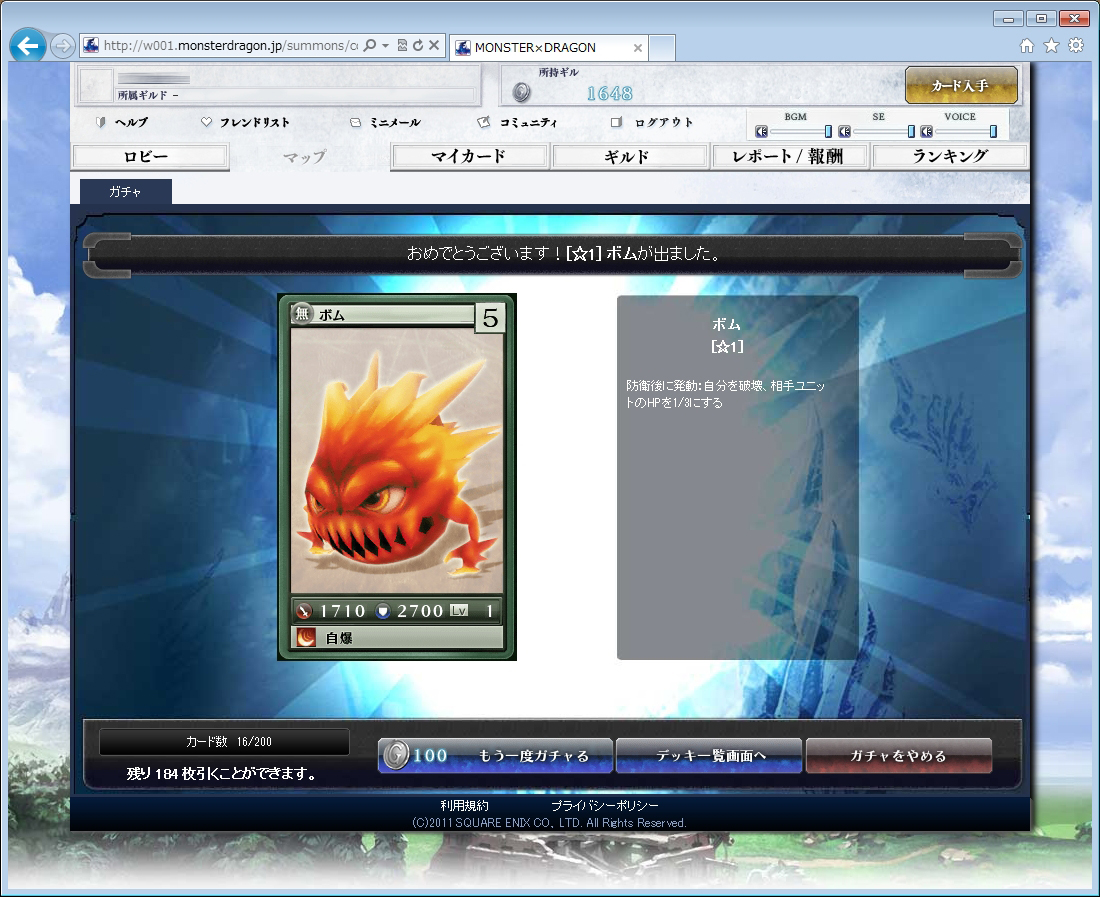Close the MONSTER×DRAGON browser tab
The height and width of the screenshot is (897, 1100).
pos(638,48)
